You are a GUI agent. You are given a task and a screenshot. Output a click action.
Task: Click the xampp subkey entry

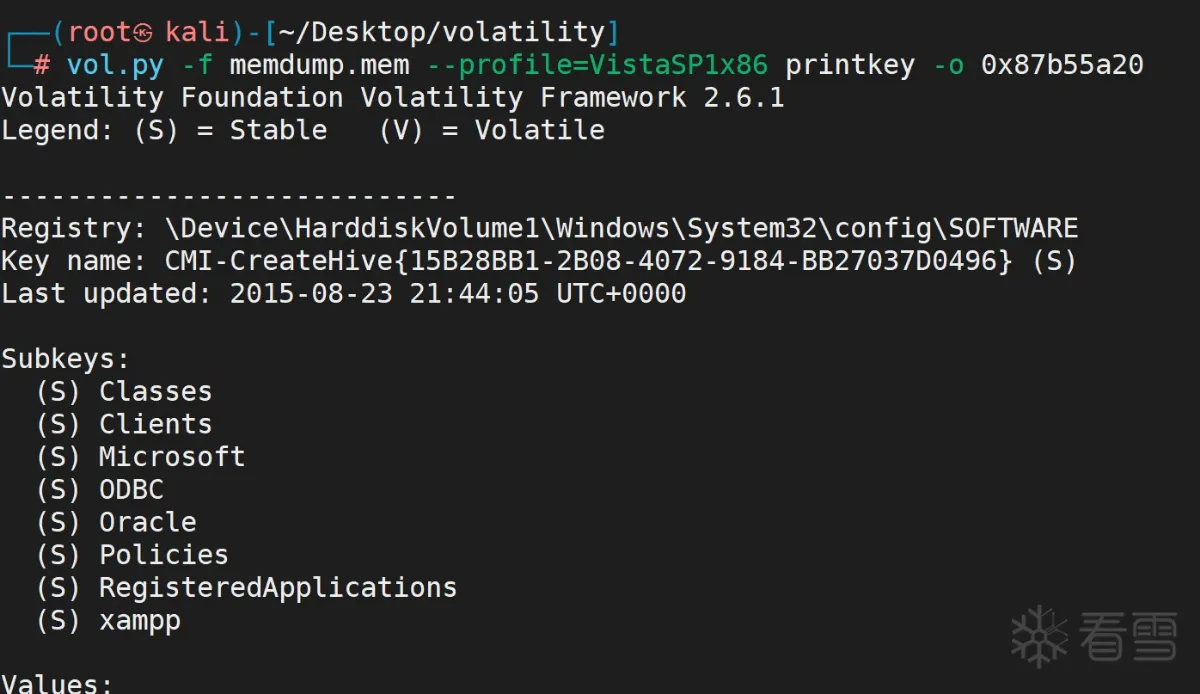tap(139, 620)
